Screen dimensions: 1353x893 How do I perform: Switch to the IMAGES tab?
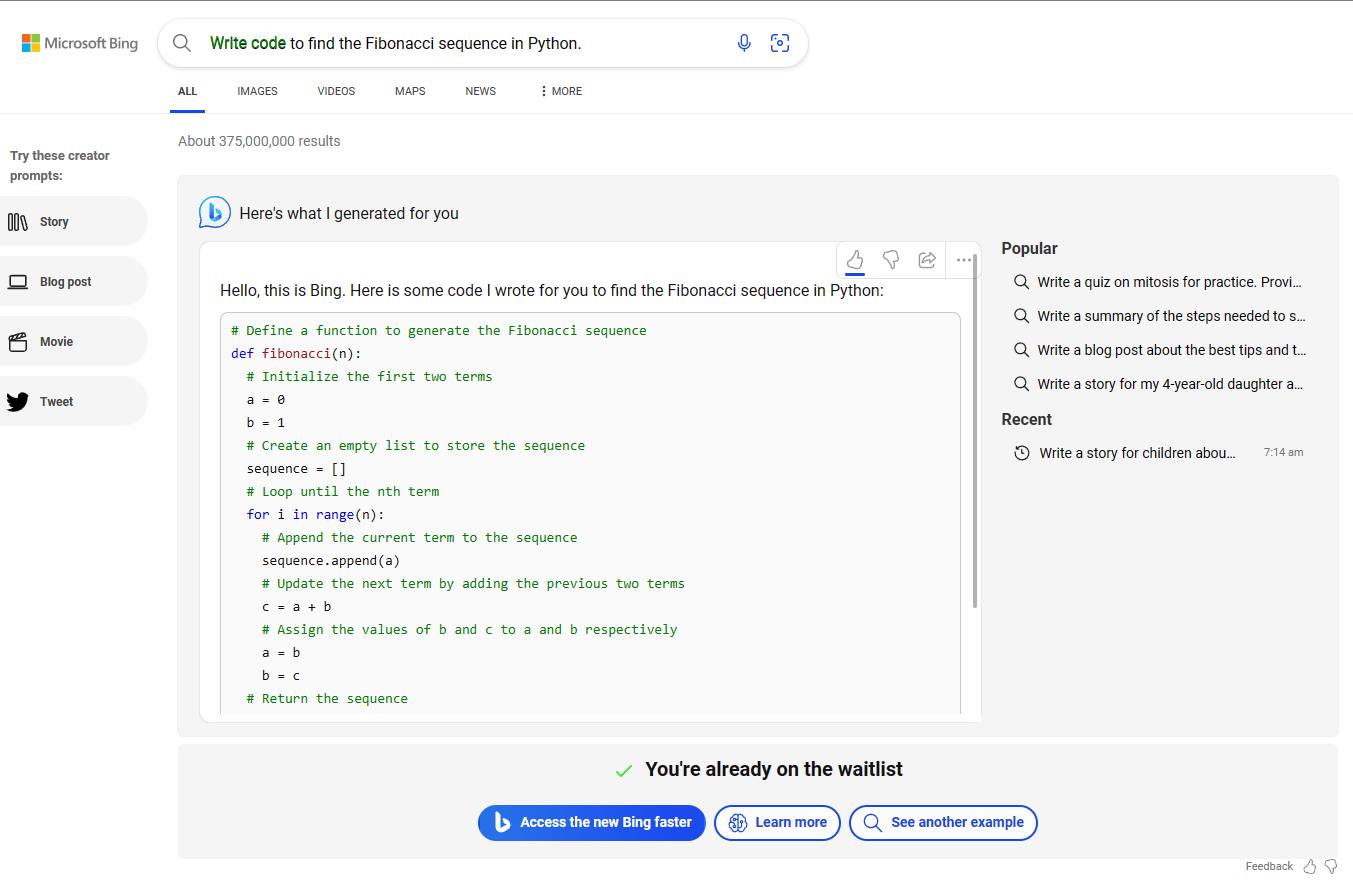[257, 91]
